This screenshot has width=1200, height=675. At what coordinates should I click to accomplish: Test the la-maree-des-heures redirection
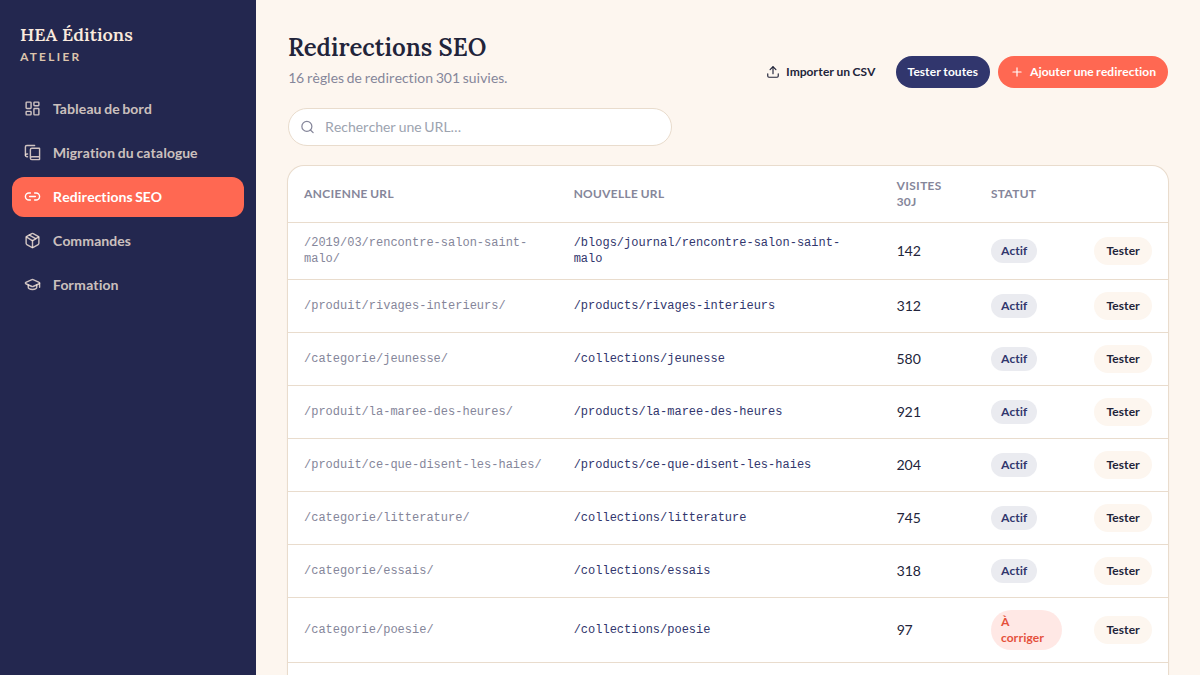click(x=1123, y=412)
